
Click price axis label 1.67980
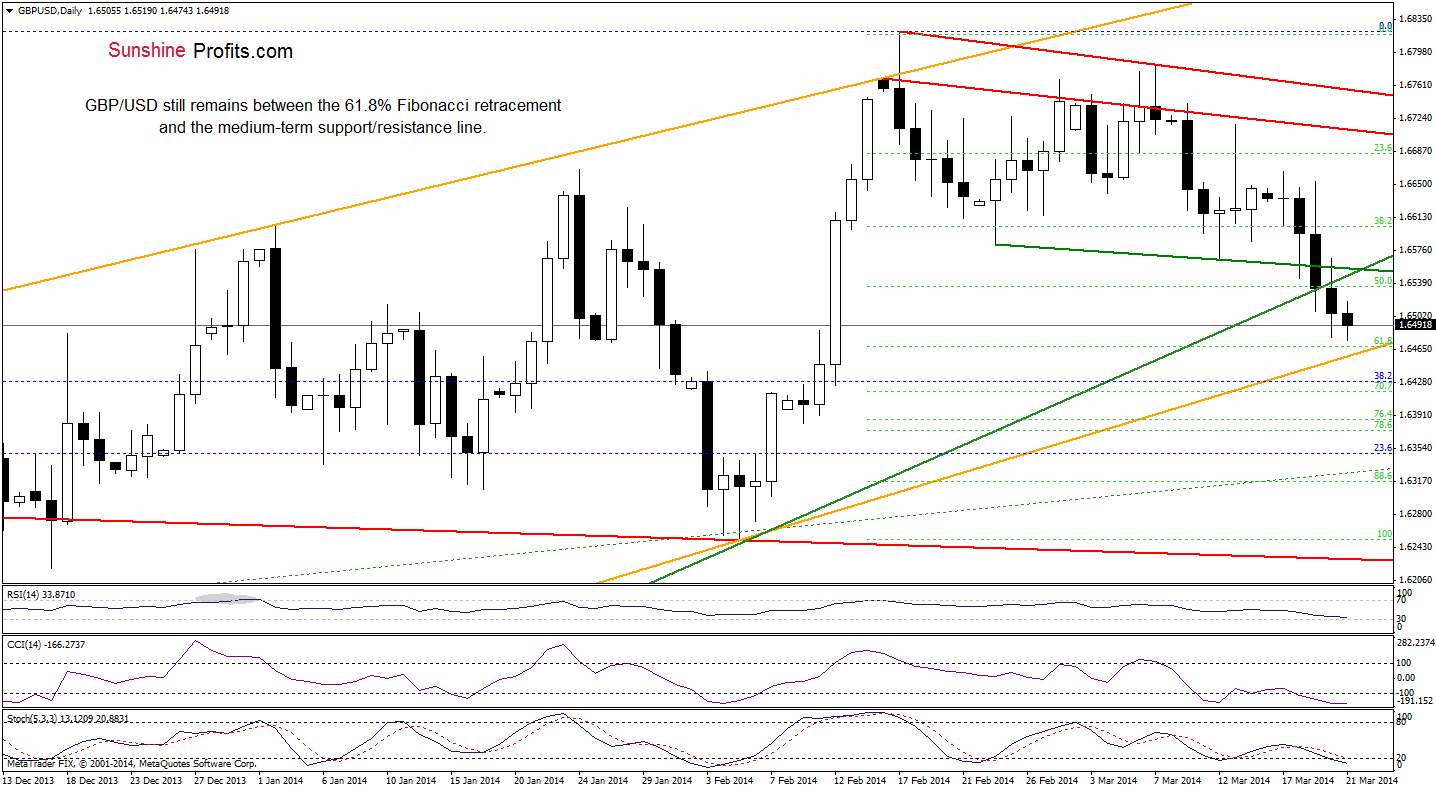(x=1416, y=52)
